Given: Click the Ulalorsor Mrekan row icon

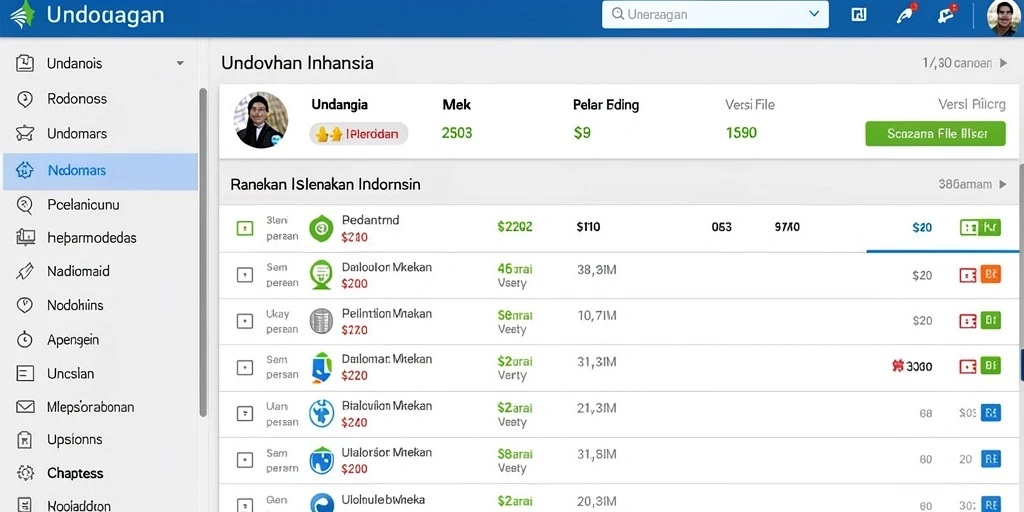Looking at the screenshot, I should (x=321, y=460).
